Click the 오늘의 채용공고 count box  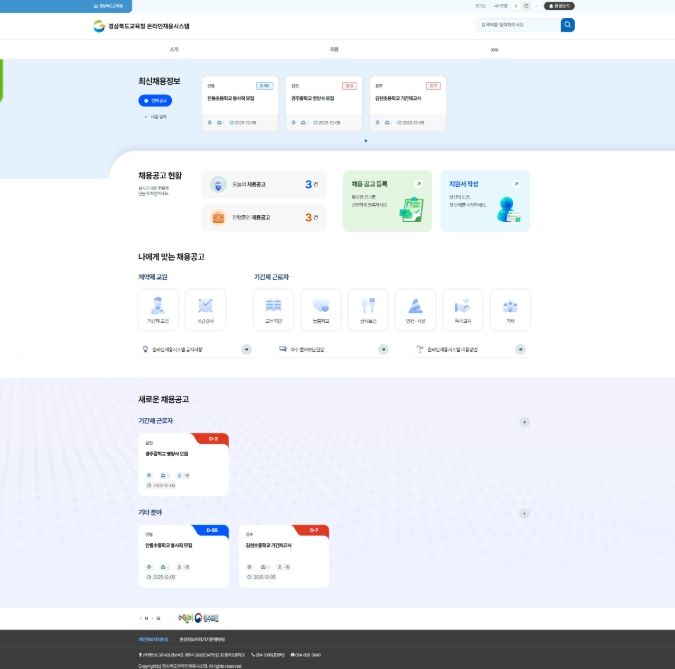264,185
